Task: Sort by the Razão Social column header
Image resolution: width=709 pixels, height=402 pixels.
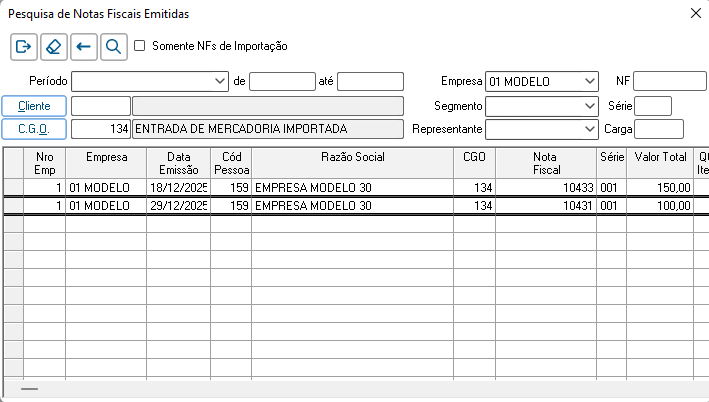Action: 353,157
